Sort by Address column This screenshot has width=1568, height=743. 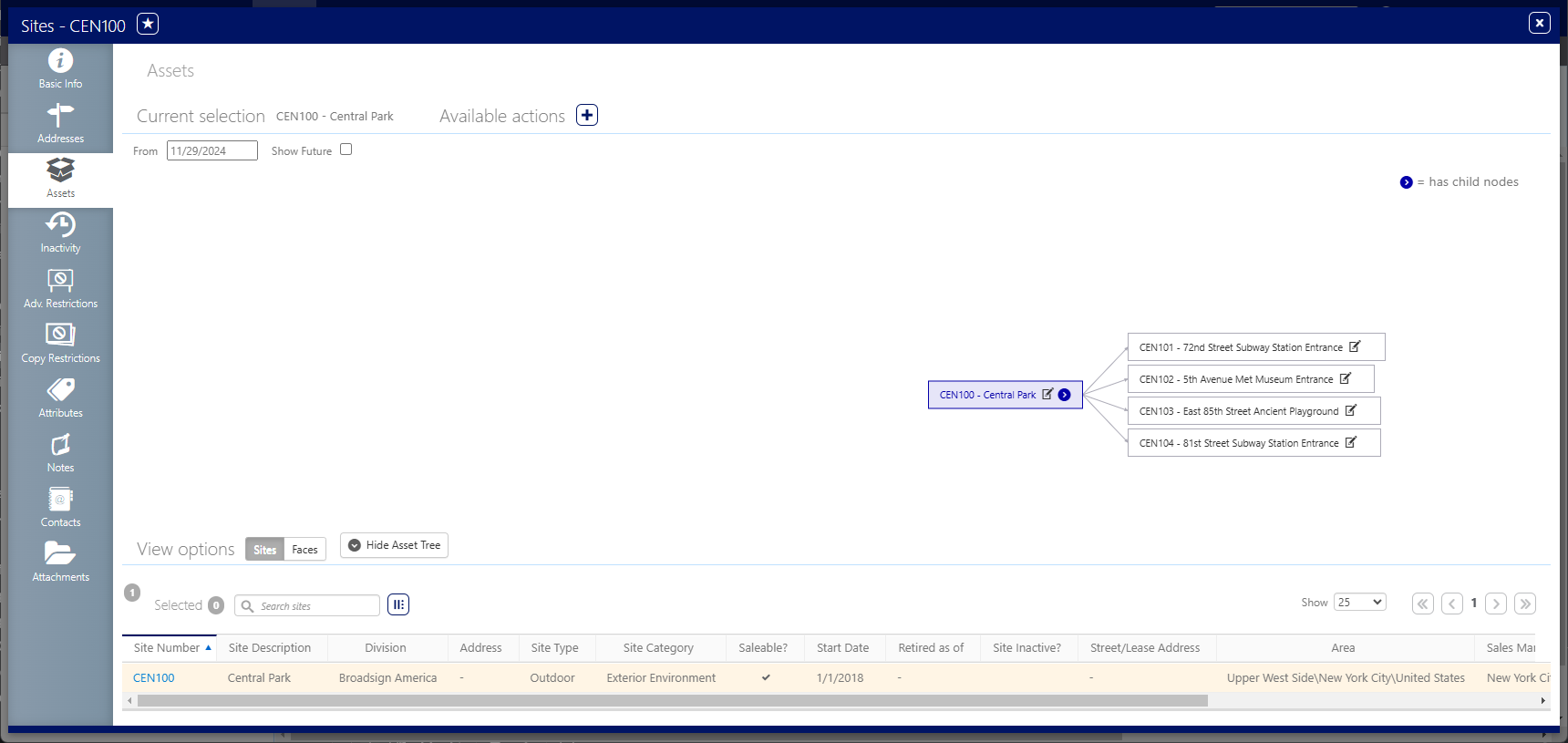[x=481, y=648]
